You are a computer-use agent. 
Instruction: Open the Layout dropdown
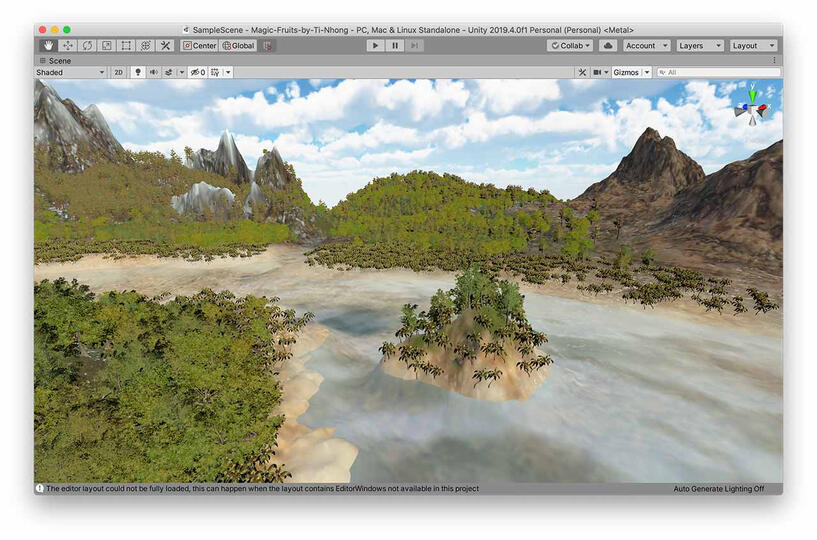pos(752,46)
